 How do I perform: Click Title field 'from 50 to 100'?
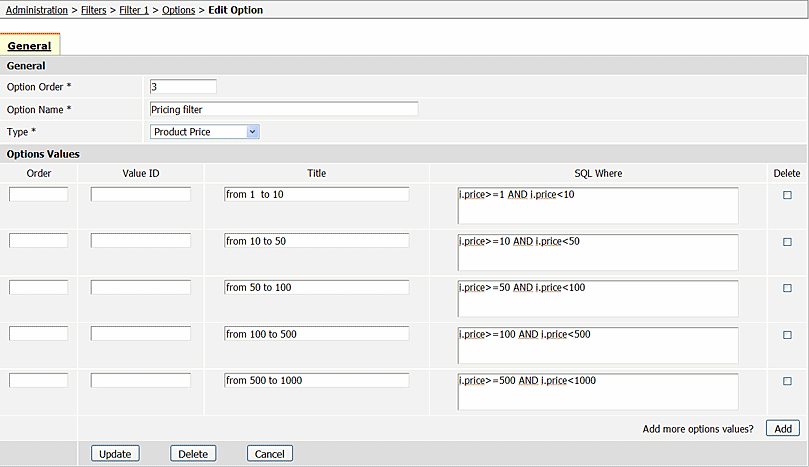(316, 287)
